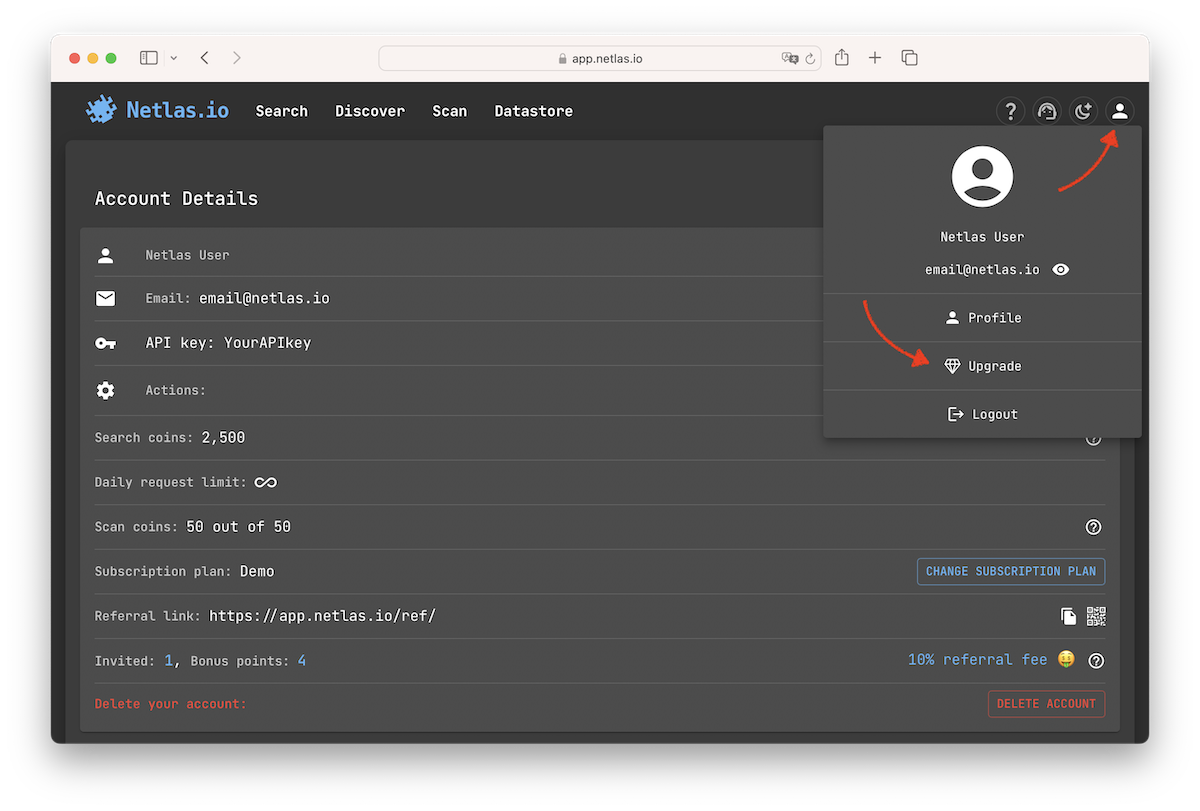Click the money-face emoji by referral fee
The image size is (1200, 811).
pos(1066,660)
